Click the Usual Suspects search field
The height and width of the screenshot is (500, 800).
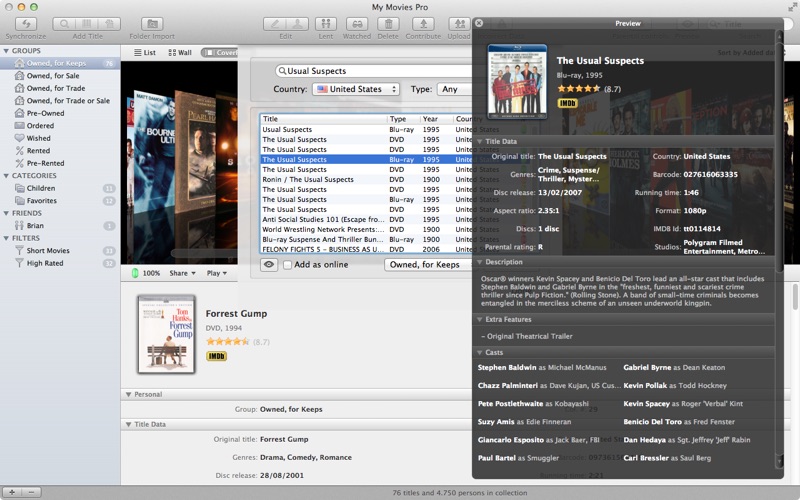pyautogui.click(x=374, y=71)
